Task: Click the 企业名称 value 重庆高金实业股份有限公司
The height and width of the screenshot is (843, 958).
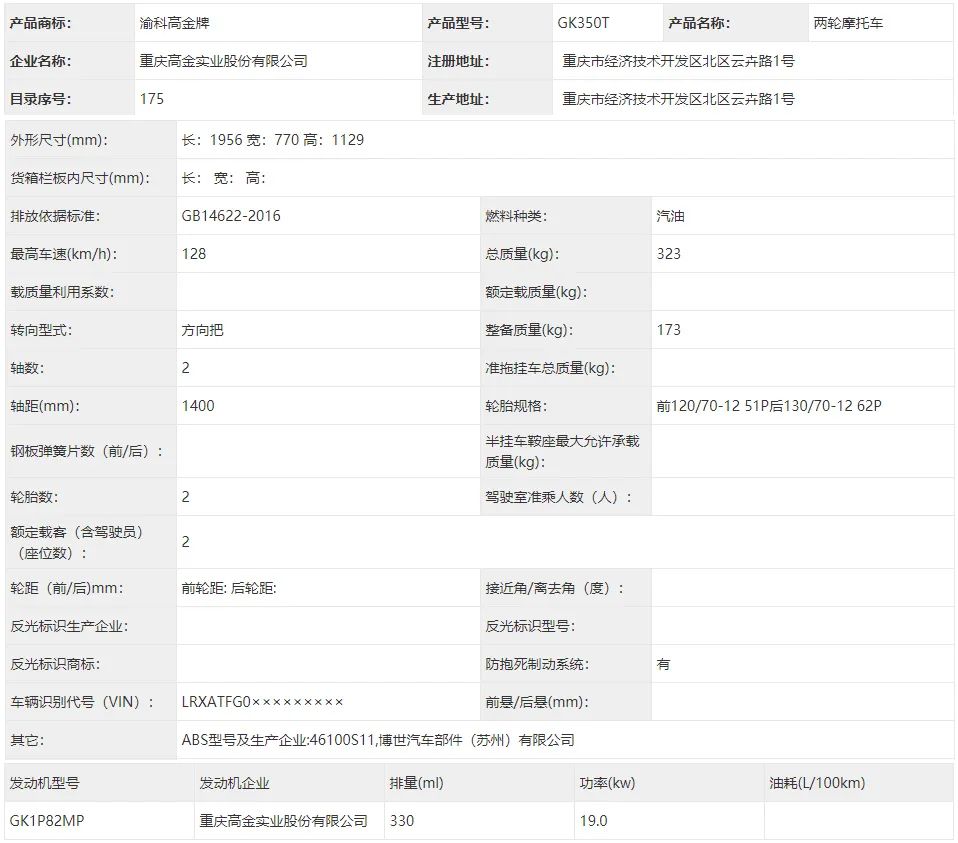Action: tap(224, 61)
